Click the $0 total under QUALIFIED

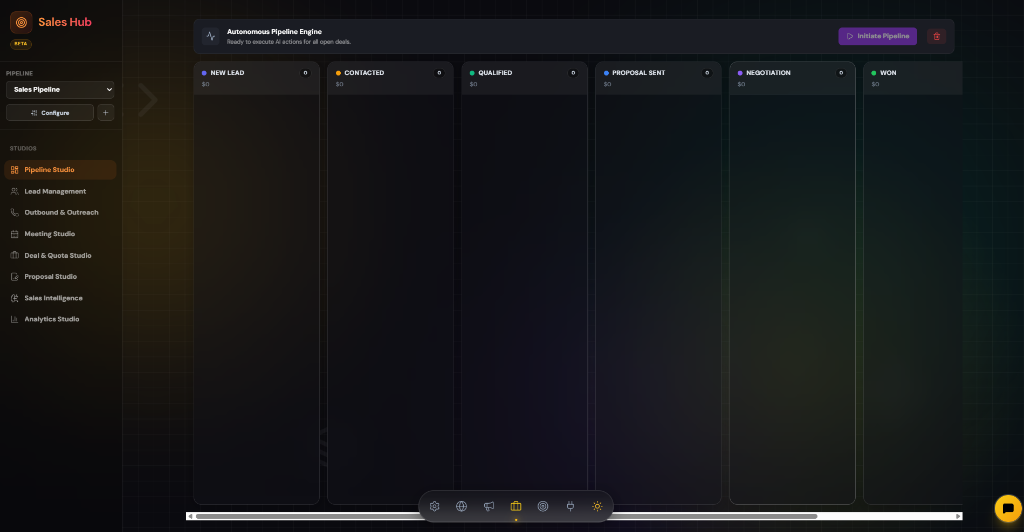[x=473, y=84]
